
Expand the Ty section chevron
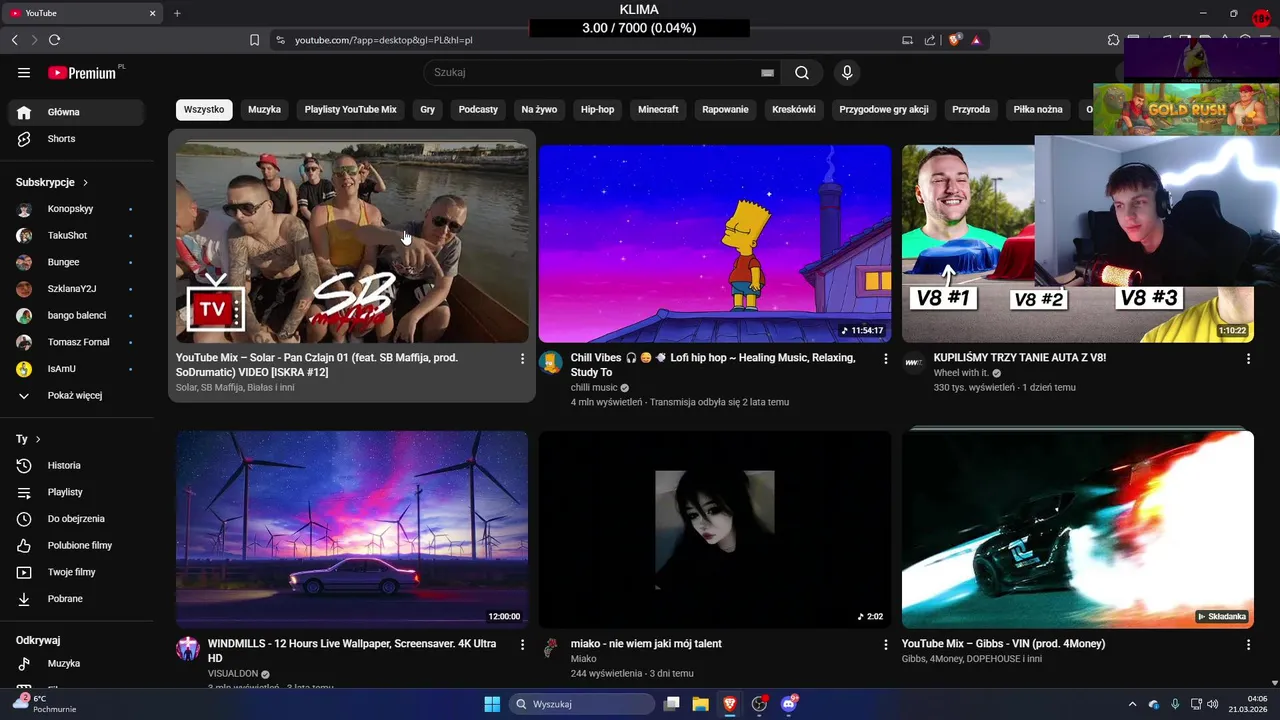pos(38,439)
